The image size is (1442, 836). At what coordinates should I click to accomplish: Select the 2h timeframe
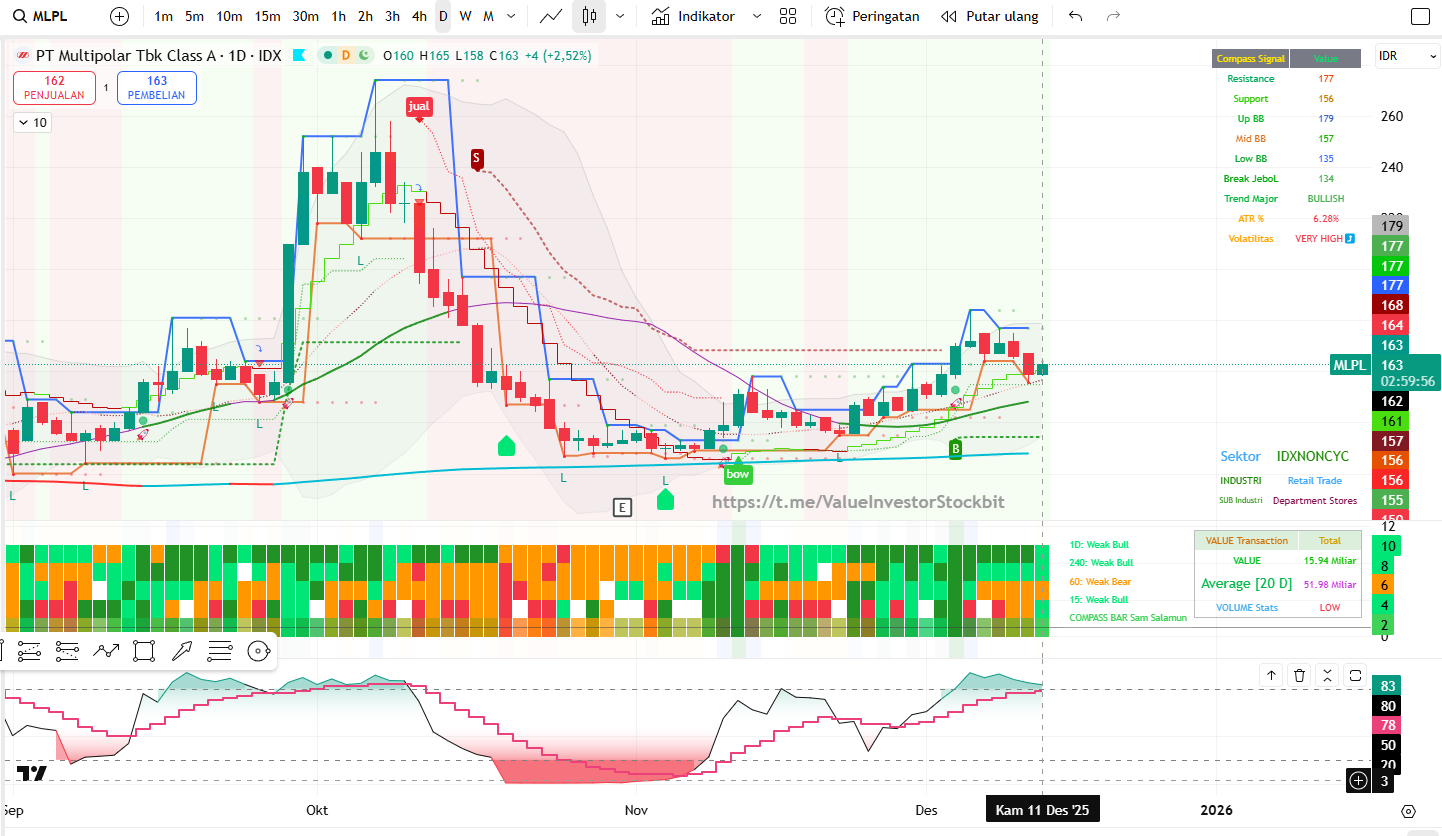(365, 16)
